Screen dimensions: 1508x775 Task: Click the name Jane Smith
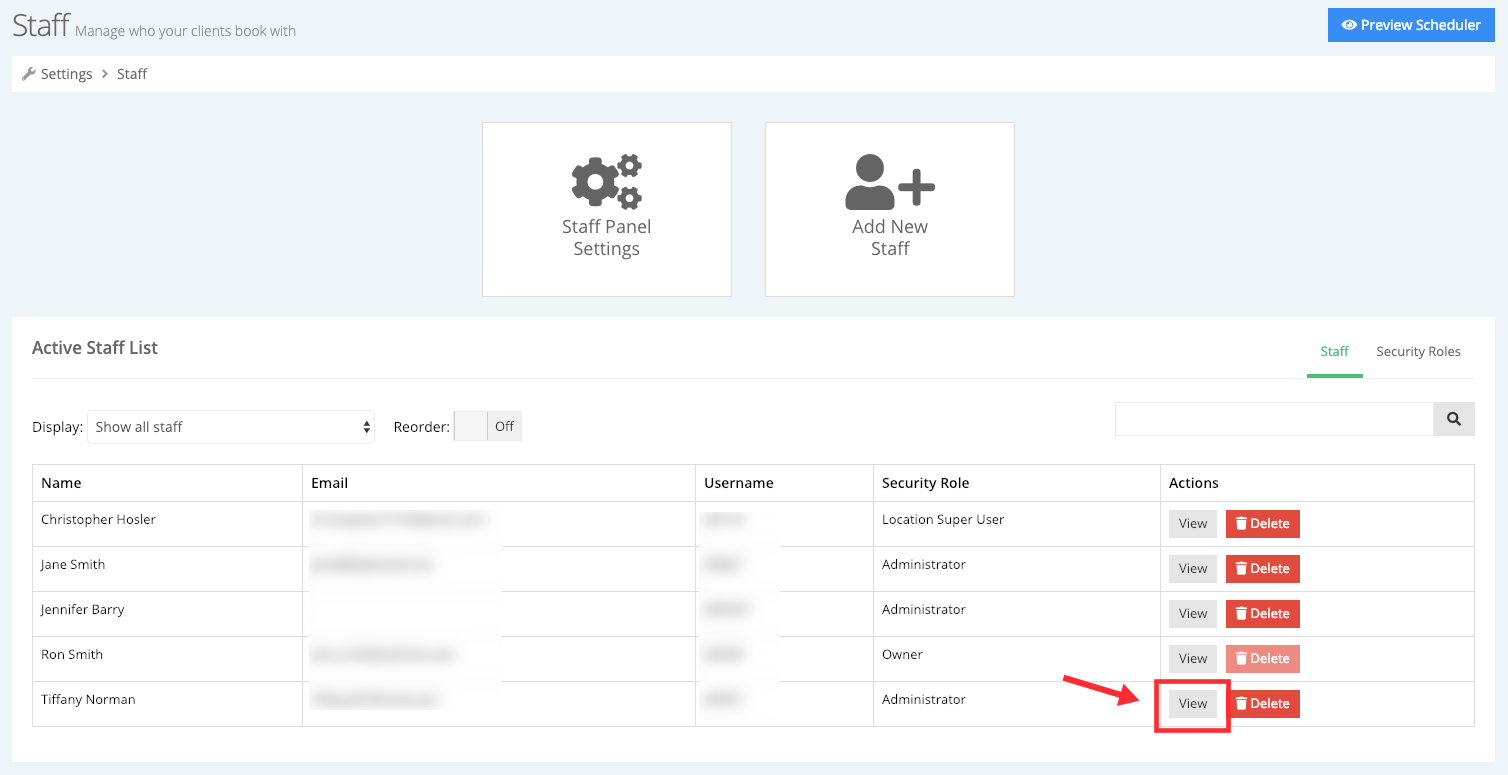[x=73, y=565]
